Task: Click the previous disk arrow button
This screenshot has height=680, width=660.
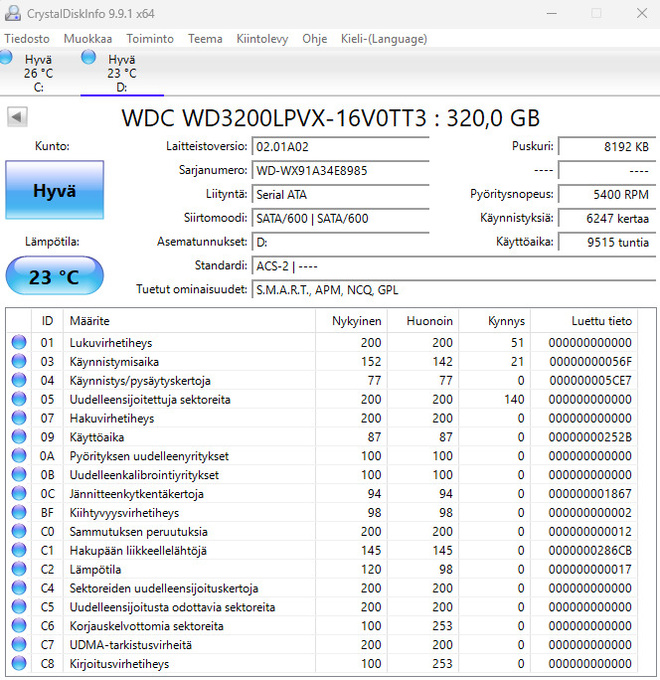Action: click(17, 117)
